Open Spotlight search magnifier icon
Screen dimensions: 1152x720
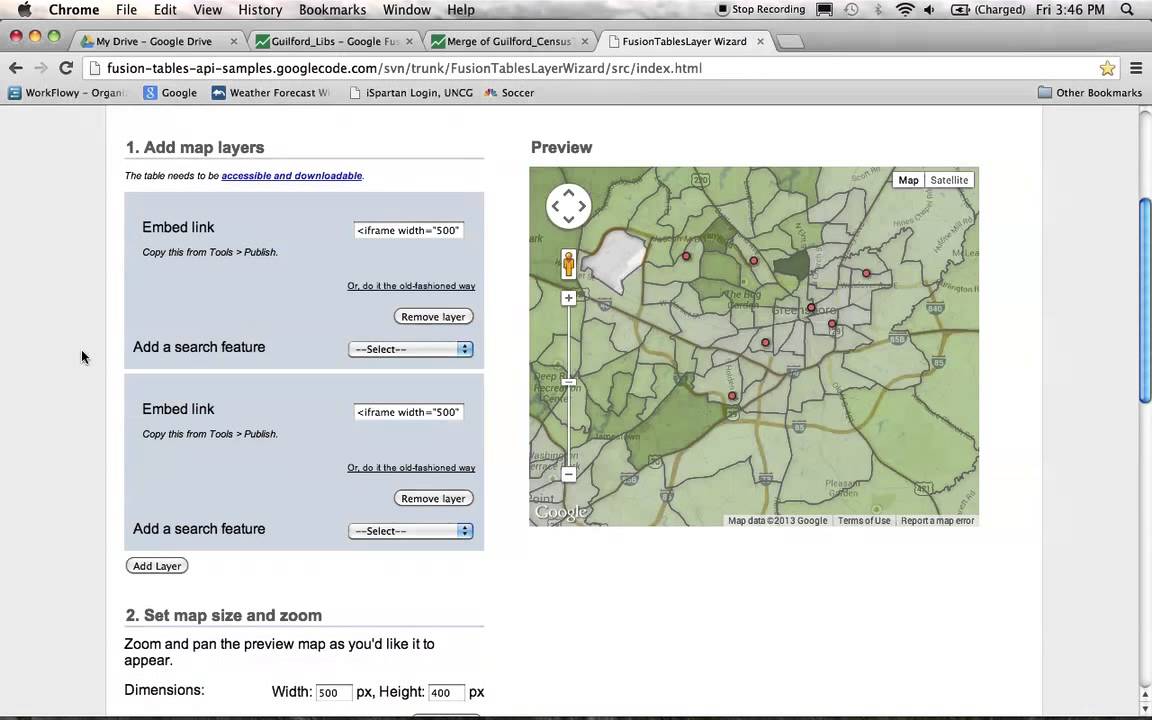1128,10
